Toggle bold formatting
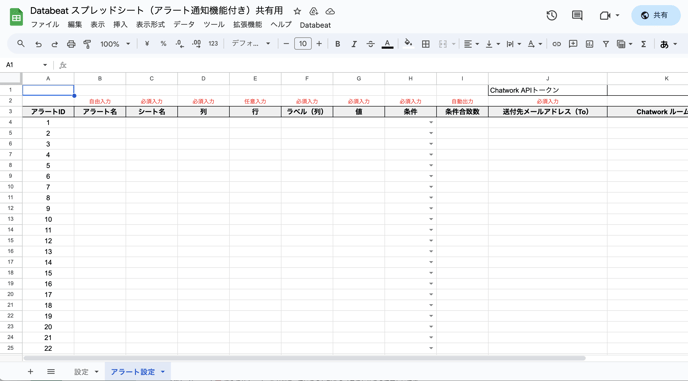This screenshot has height=381, width=688. coord(337,44)
